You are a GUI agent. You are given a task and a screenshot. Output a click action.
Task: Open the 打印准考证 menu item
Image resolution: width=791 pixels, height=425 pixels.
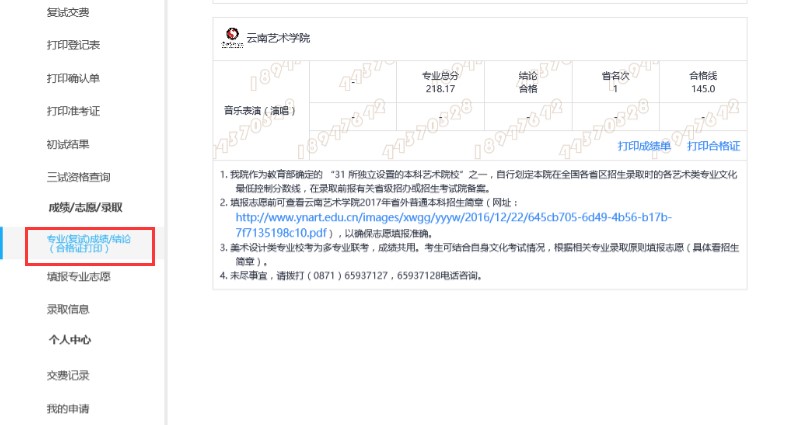(73, 111)
